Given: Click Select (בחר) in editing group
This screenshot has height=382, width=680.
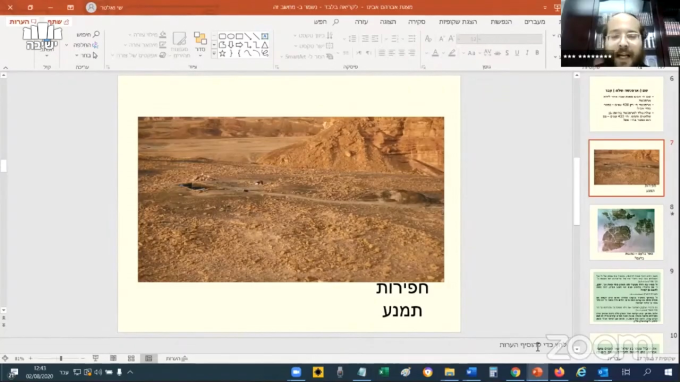Looking at the screenshot, I should [x=86, y=56].
